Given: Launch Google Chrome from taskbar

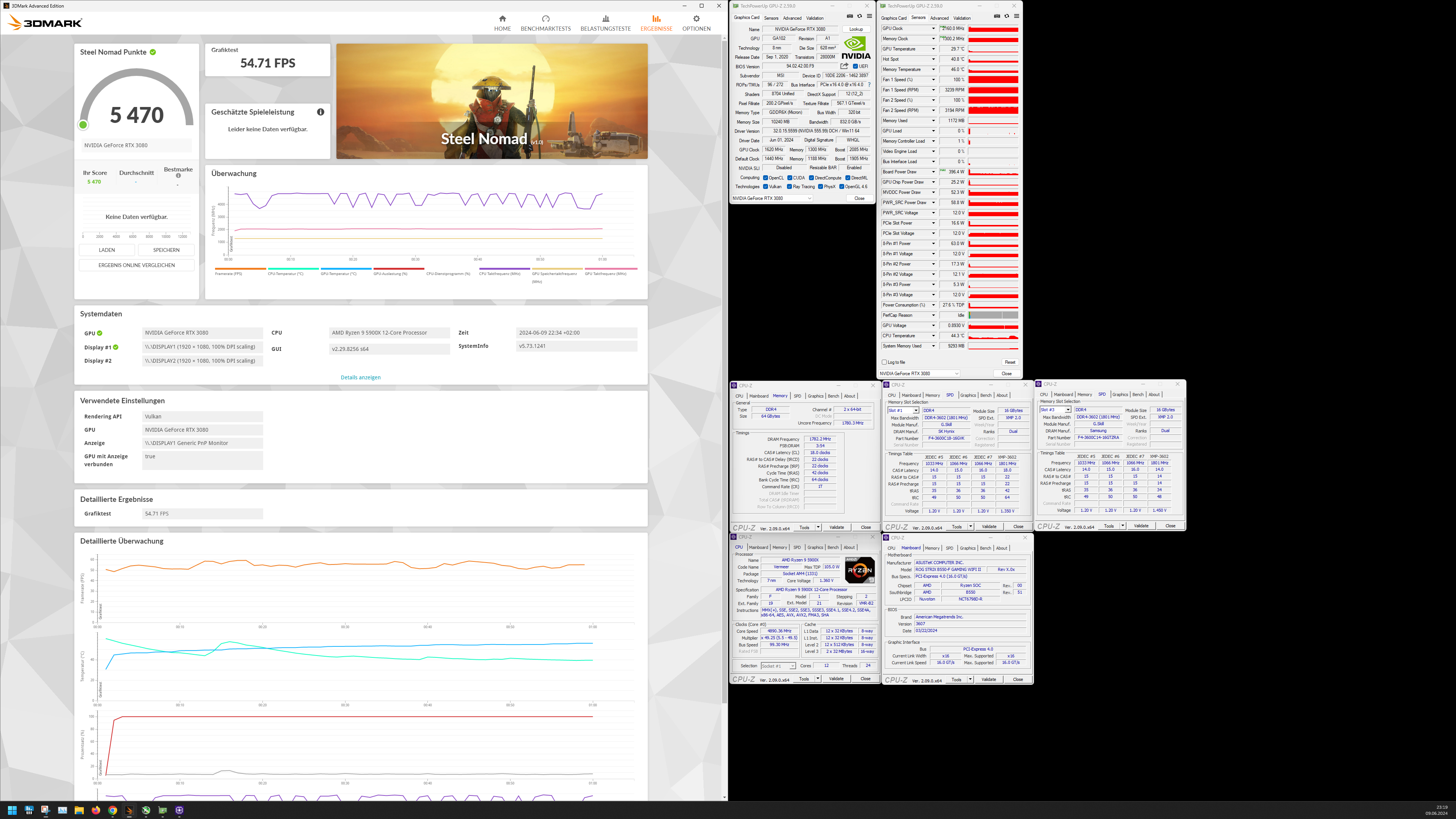Looking at the screenshot, I should pyautogui.click(x=113, y=810).
